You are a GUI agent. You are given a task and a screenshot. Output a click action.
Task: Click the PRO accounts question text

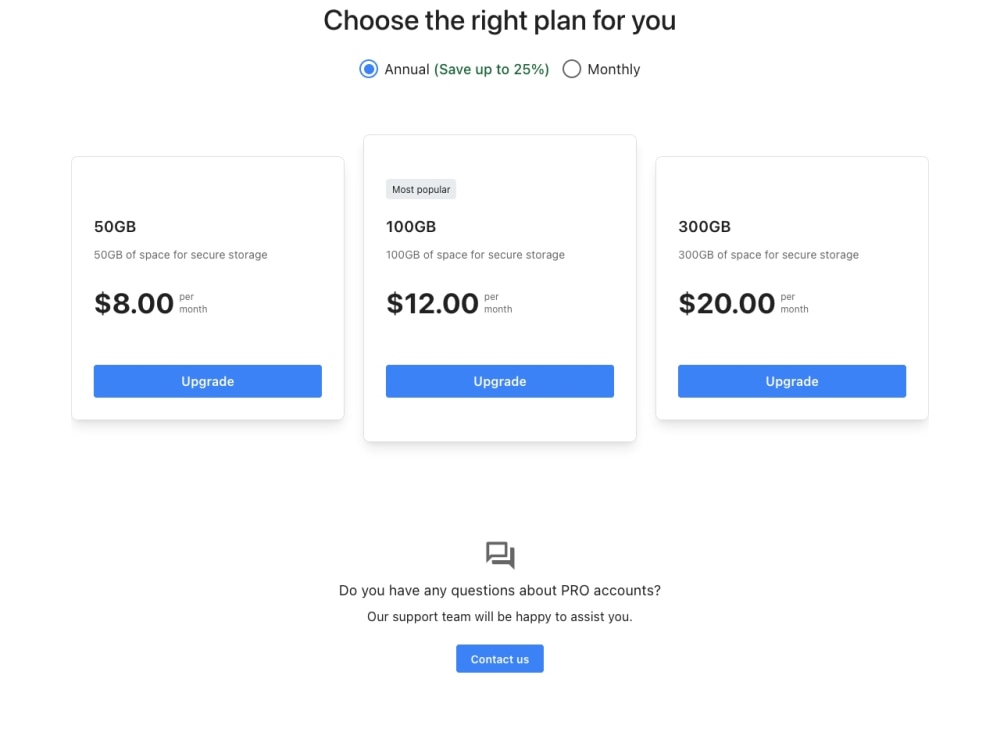tap(499, 590)
